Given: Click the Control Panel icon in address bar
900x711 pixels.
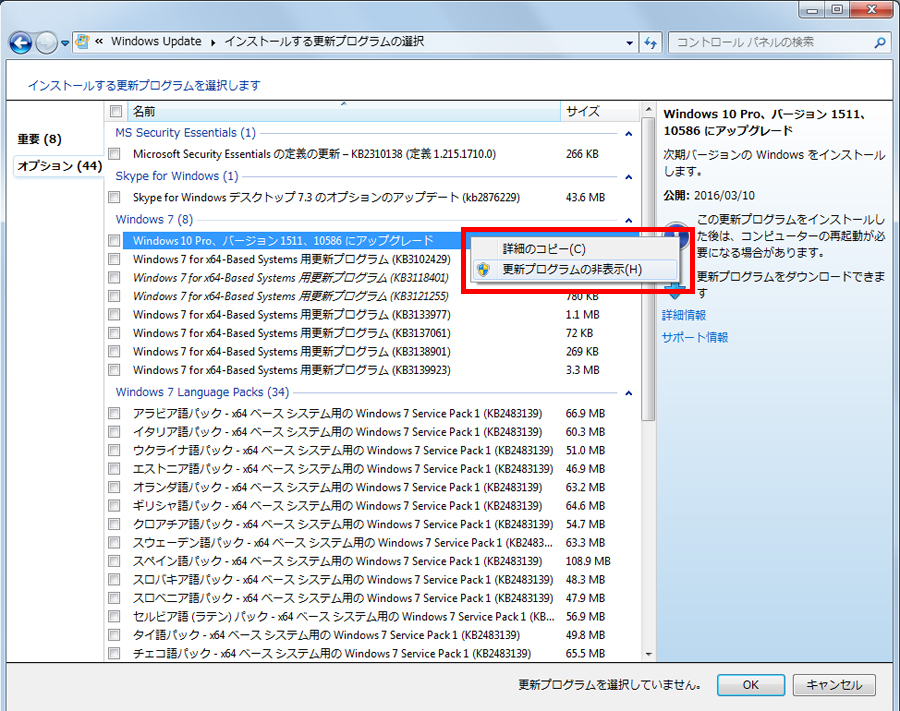Looking at the screenshot, I should point(83,41).
